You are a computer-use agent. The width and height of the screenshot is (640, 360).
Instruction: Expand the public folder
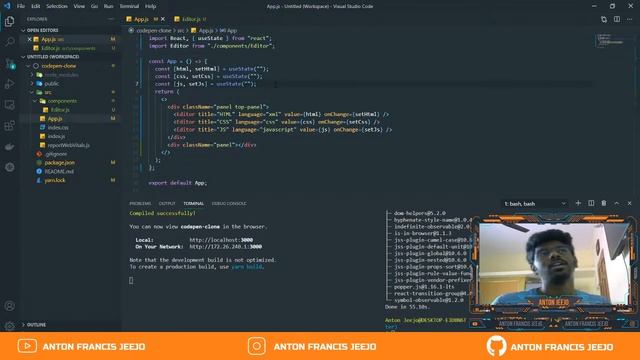point(32,83)
